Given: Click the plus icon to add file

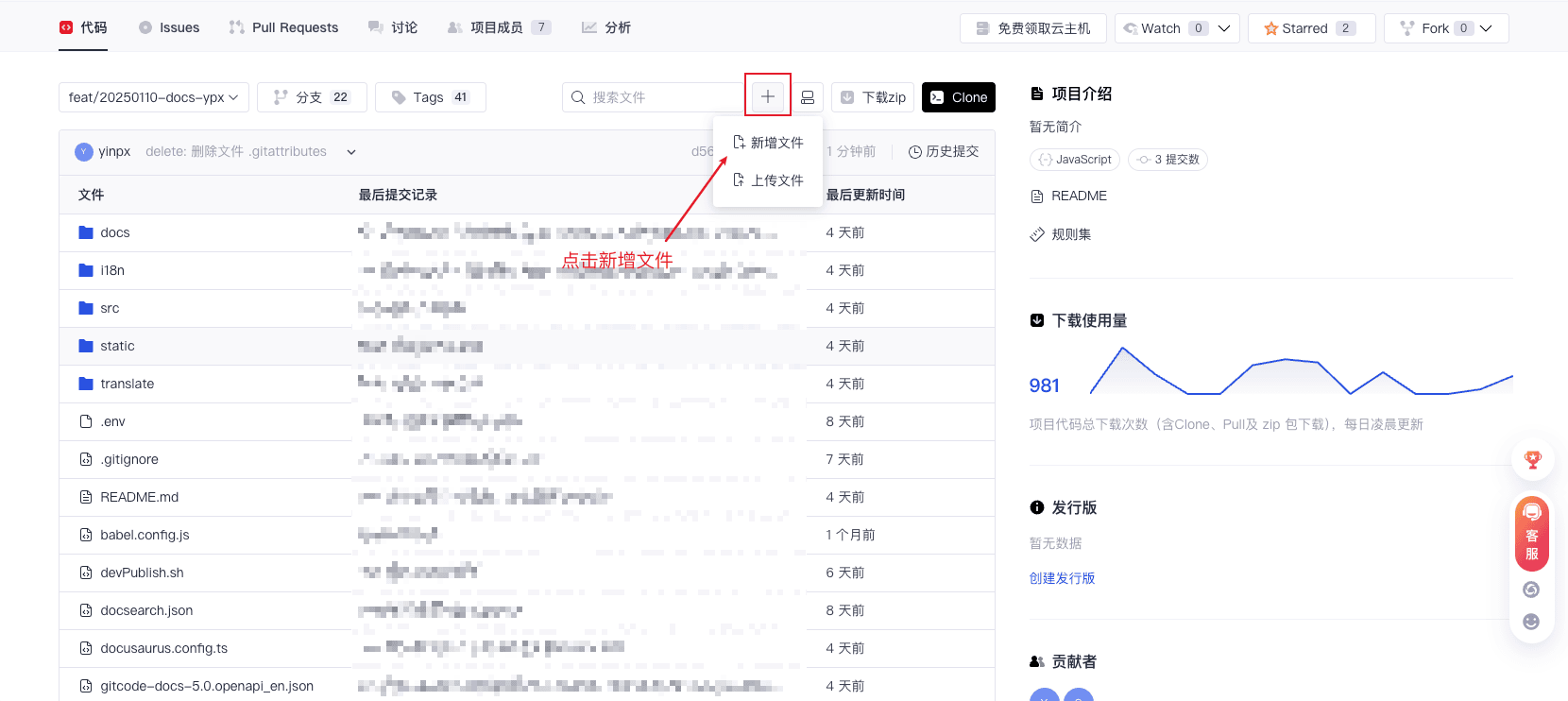Looking at the screenshot, I should (768, 96).
